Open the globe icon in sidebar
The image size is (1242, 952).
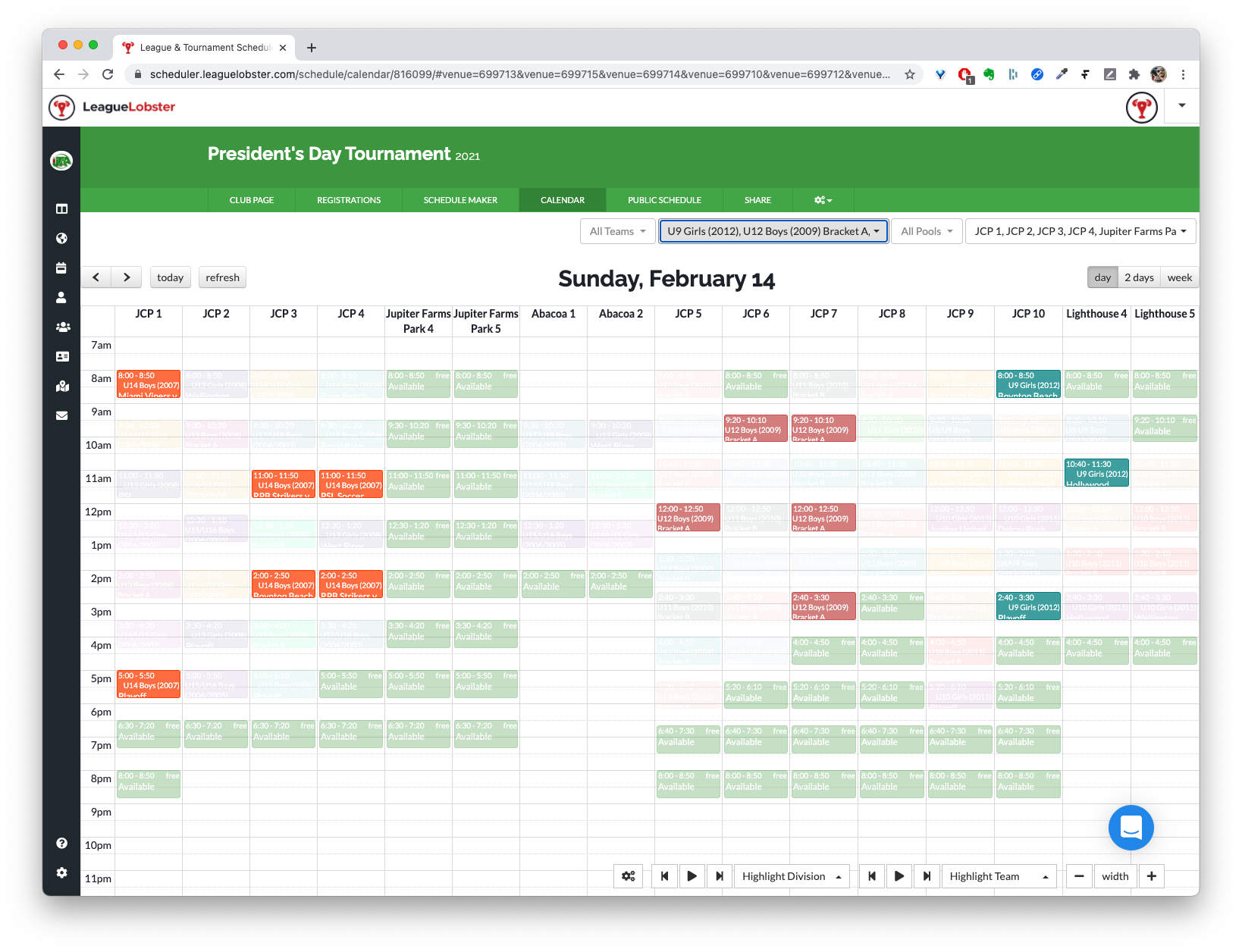point(61,238)
